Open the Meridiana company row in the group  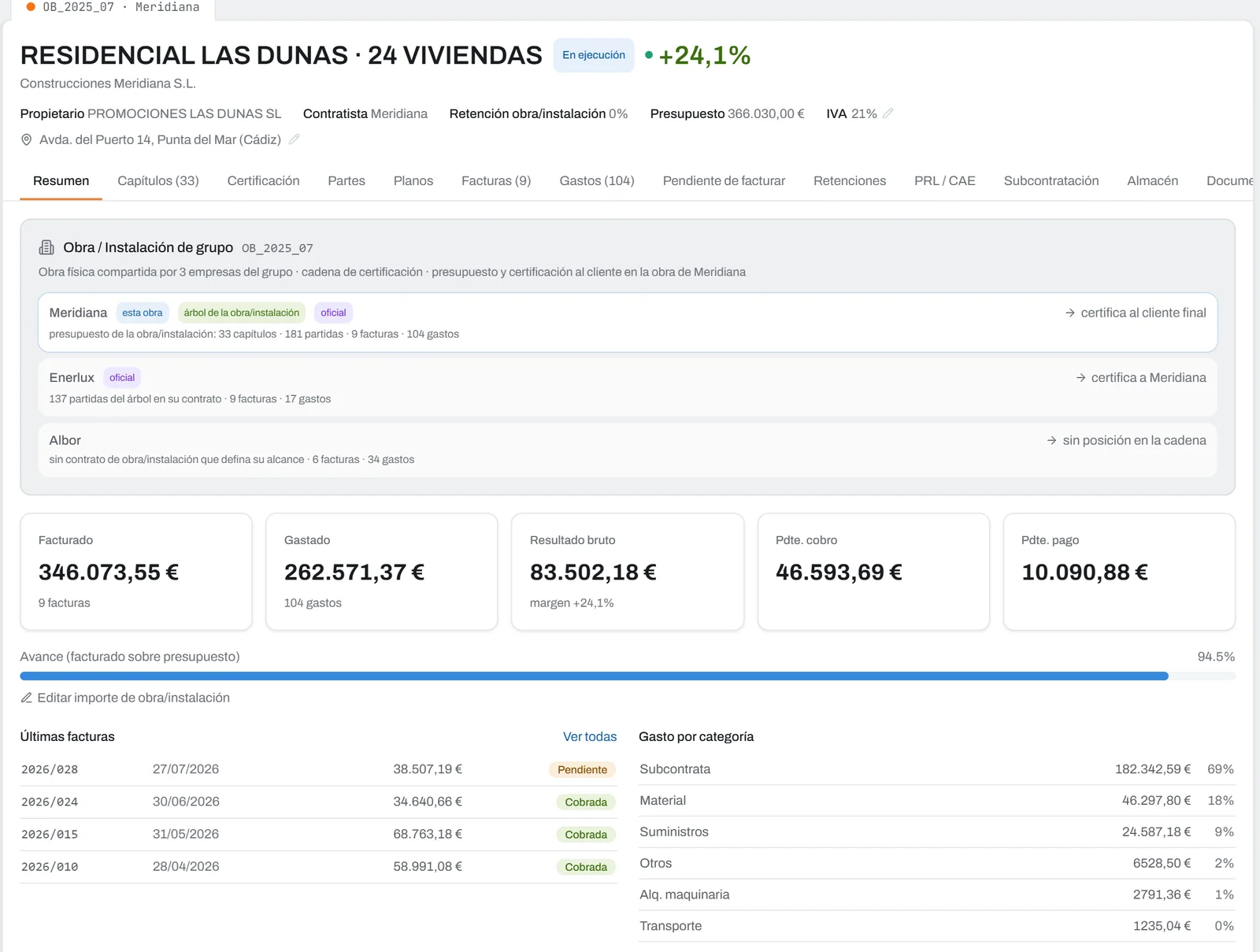[x=628, y=323]
